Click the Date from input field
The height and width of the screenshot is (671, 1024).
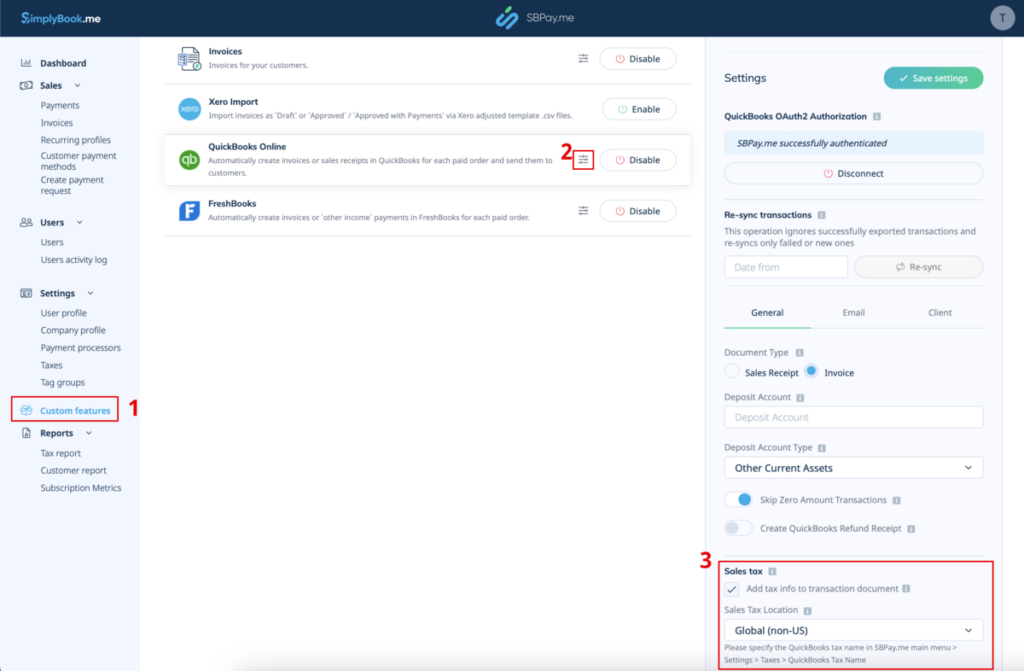(x=786, y=266)
